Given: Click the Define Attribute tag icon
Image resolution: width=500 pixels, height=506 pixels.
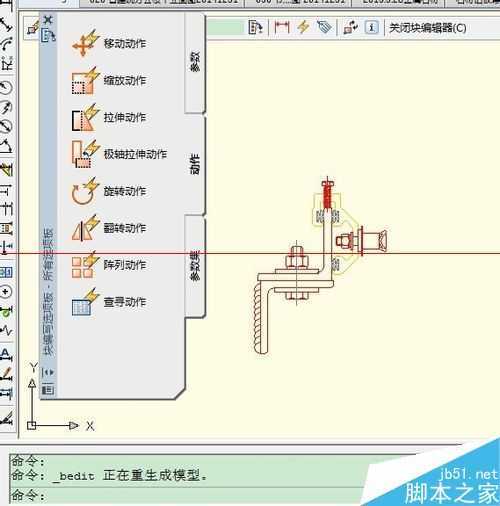Looking at the screenshot, I should [x=324, y=27].
